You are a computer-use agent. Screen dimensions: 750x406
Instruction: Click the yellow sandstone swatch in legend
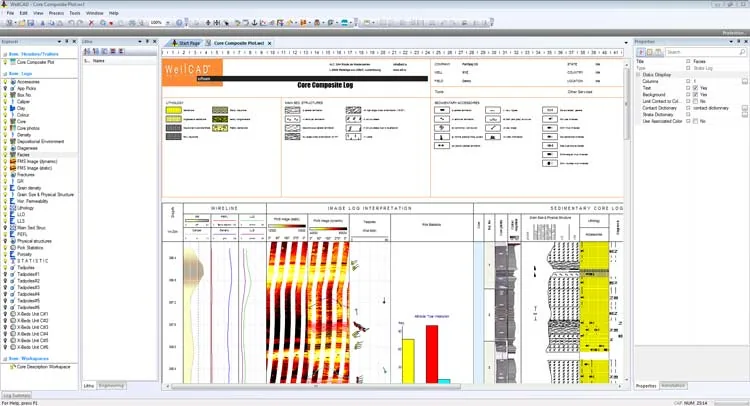[x=173, y=110]
